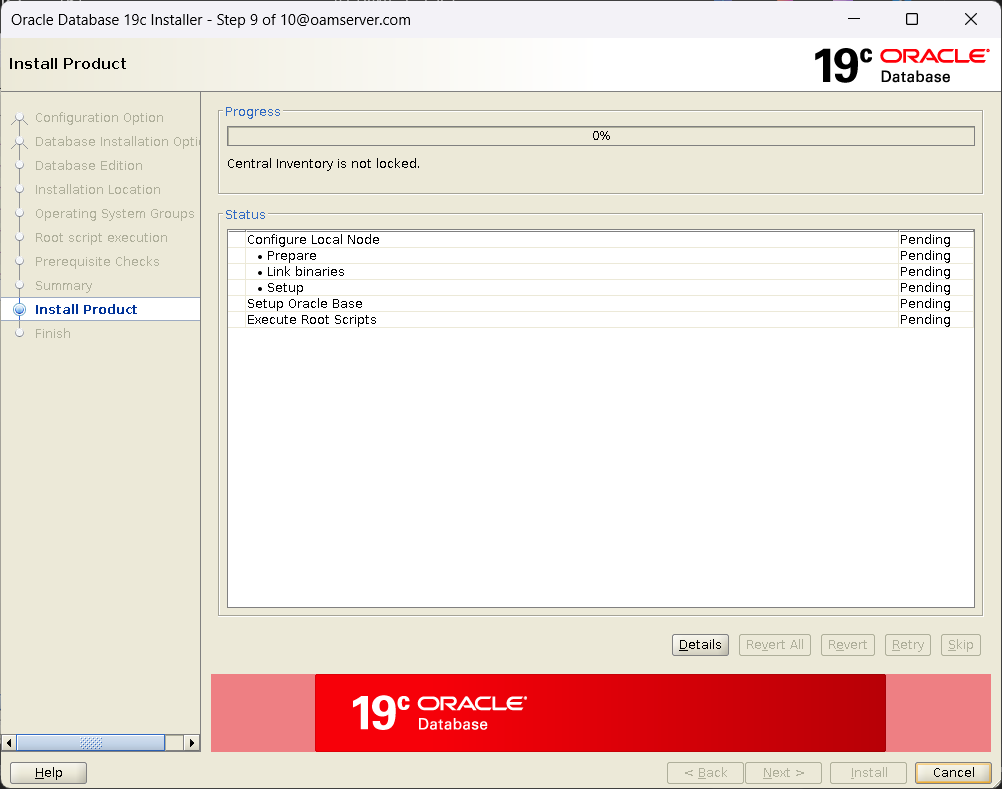1002x789 pixels.
Task: Click the Oracle 19c banner image at bottom
Action: [600, 712]
